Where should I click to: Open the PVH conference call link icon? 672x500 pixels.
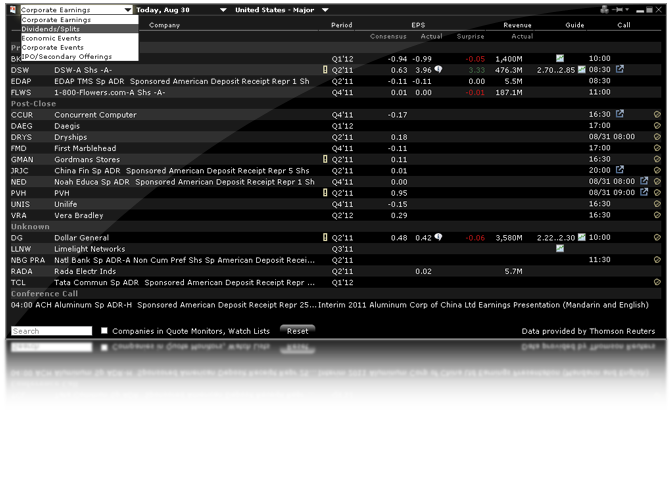pyautogui.click(x=644, y=192)
